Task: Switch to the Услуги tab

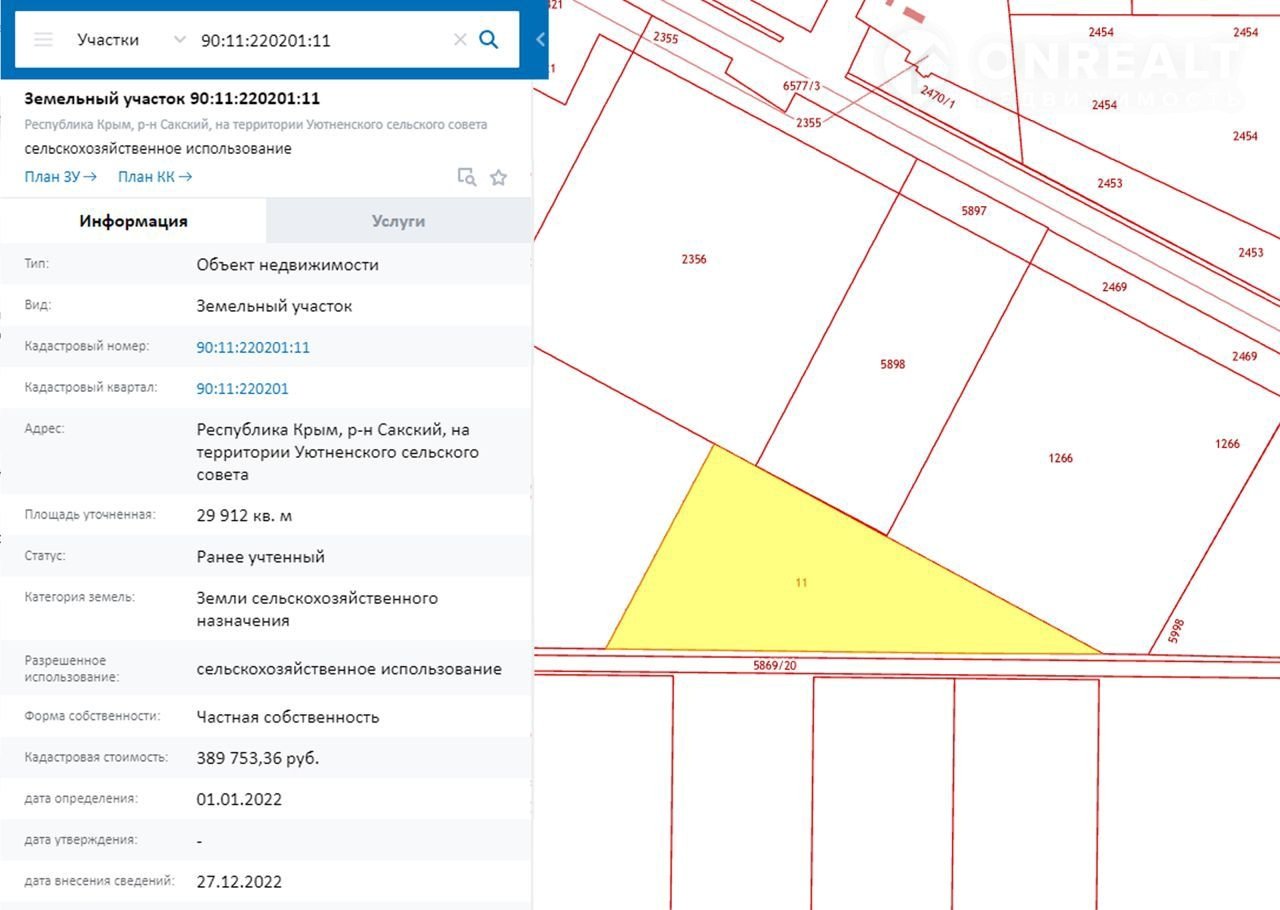Action: point(398,221)
